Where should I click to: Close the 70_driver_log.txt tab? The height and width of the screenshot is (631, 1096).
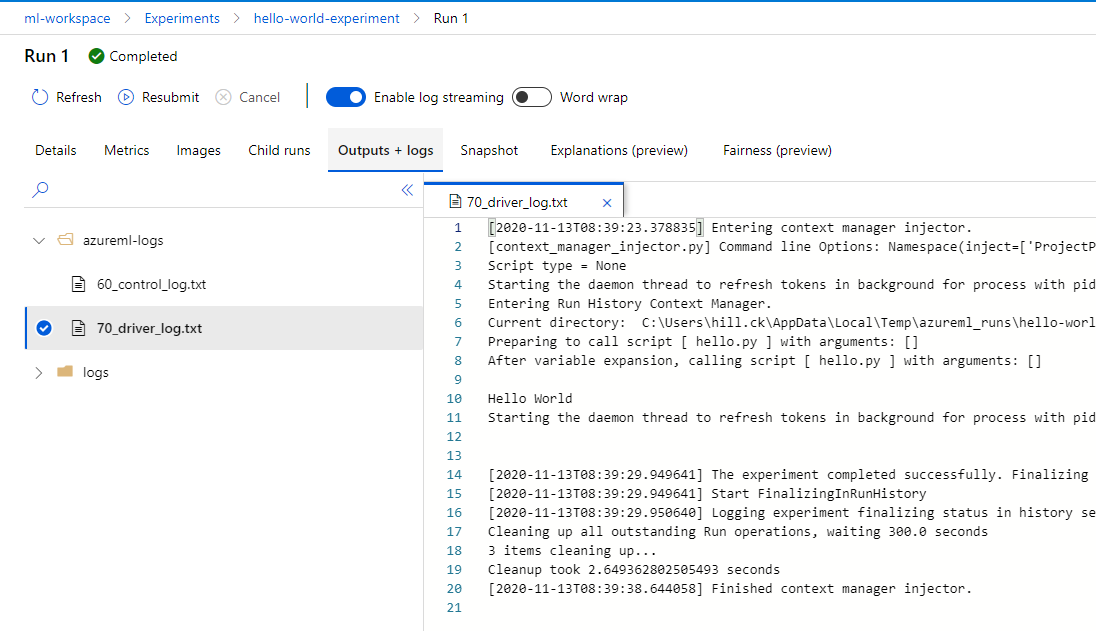607,203
